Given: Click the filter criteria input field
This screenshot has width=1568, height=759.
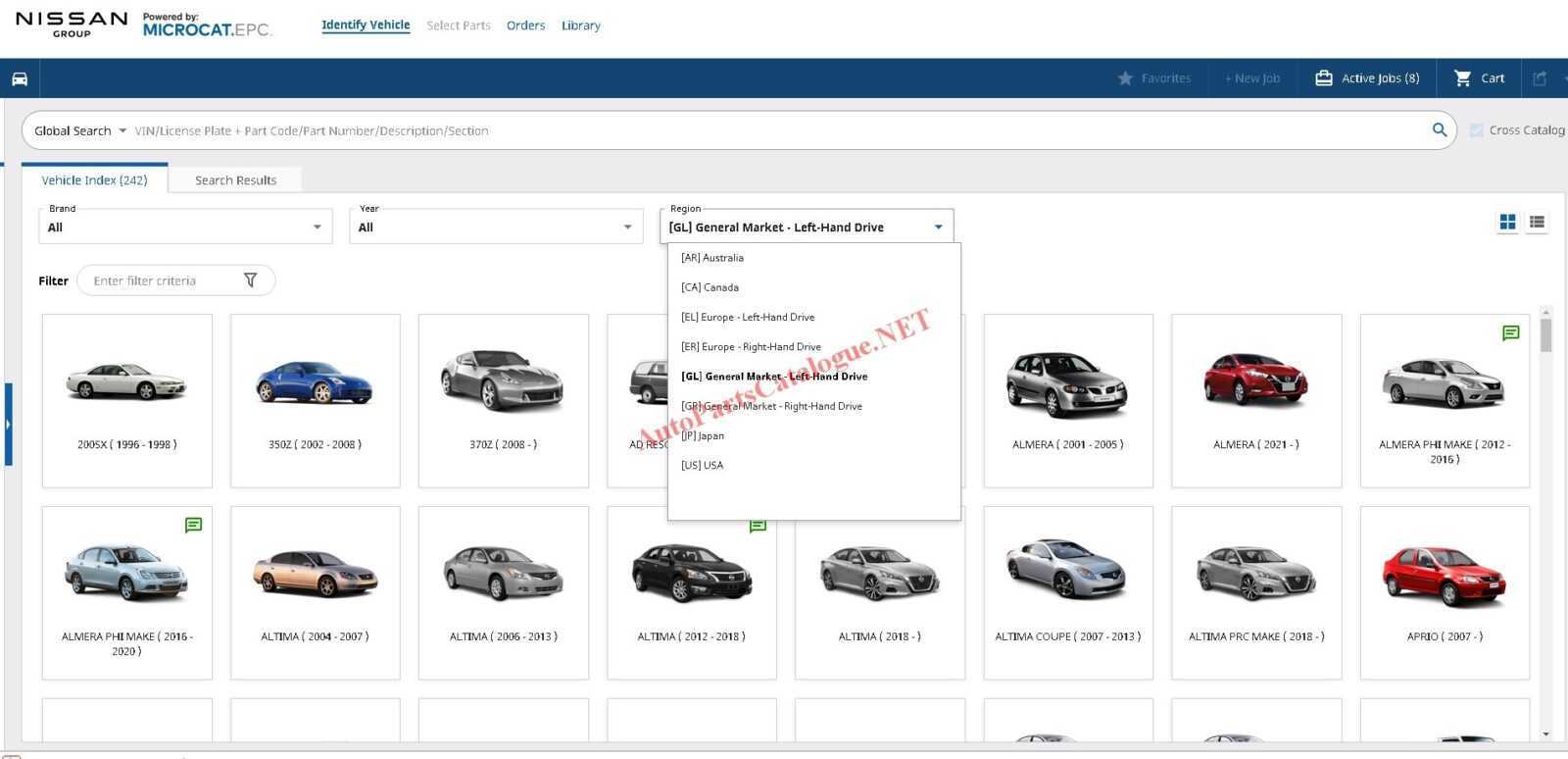Looking at the screenshot, I should tap(164, 280).
